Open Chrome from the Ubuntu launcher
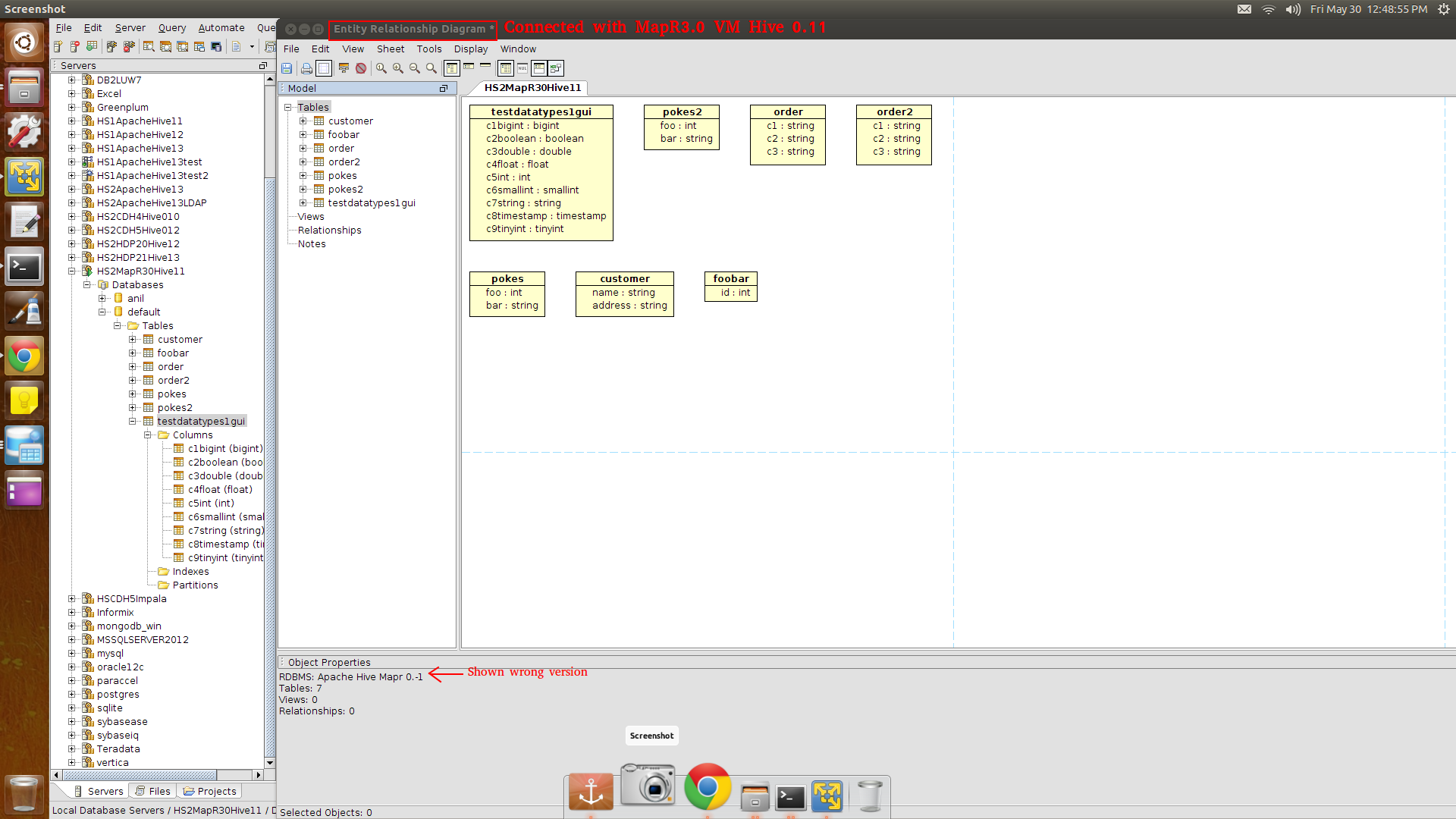Image resolution: width=1456 pixels, height=819 pixels. point(24,356)
